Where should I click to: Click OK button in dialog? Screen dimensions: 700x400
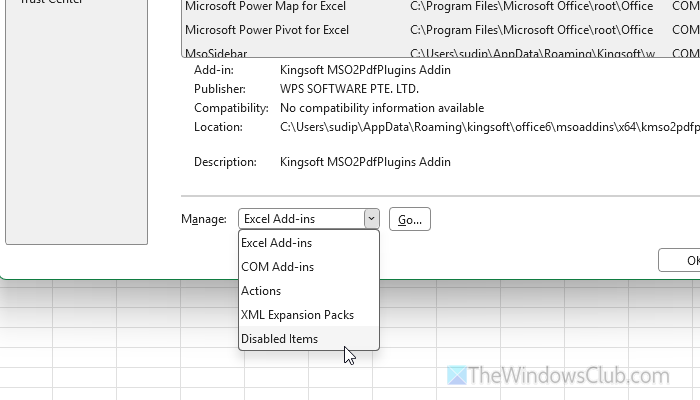pyautogui.click(x=679, y=260)
